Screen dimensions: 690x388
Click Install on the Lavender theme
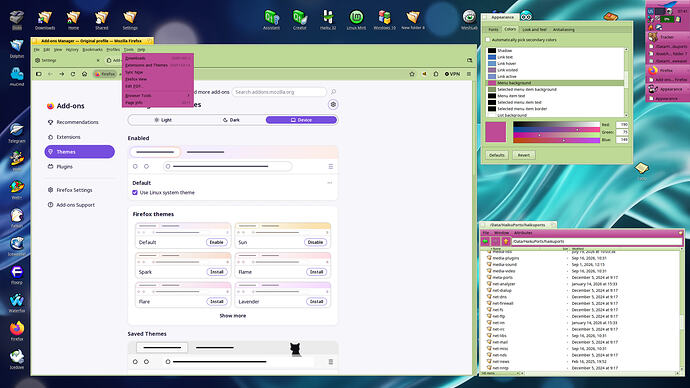(x=316, y=302)
